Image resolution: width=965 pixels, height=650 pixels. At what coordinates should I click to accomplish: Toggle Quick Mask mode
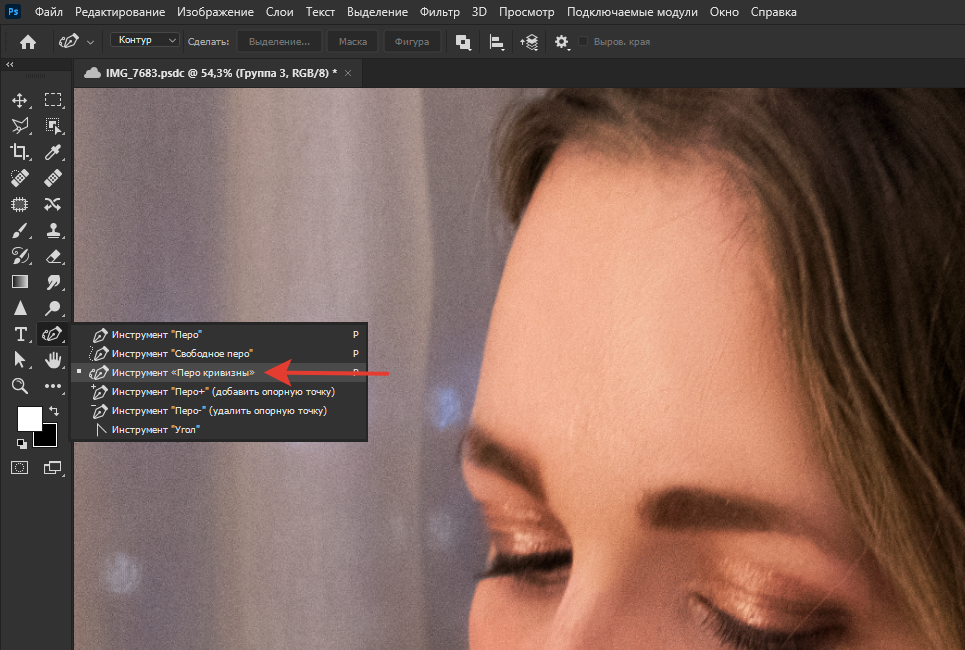(x=20, y=468)
